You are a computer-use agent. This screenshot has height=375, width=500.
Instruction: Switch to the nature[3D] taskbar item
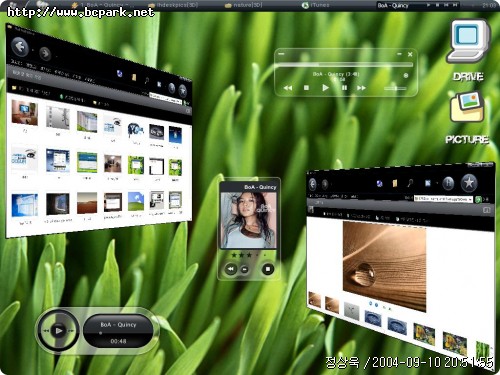pyautogui.click(x=244, y=5)
